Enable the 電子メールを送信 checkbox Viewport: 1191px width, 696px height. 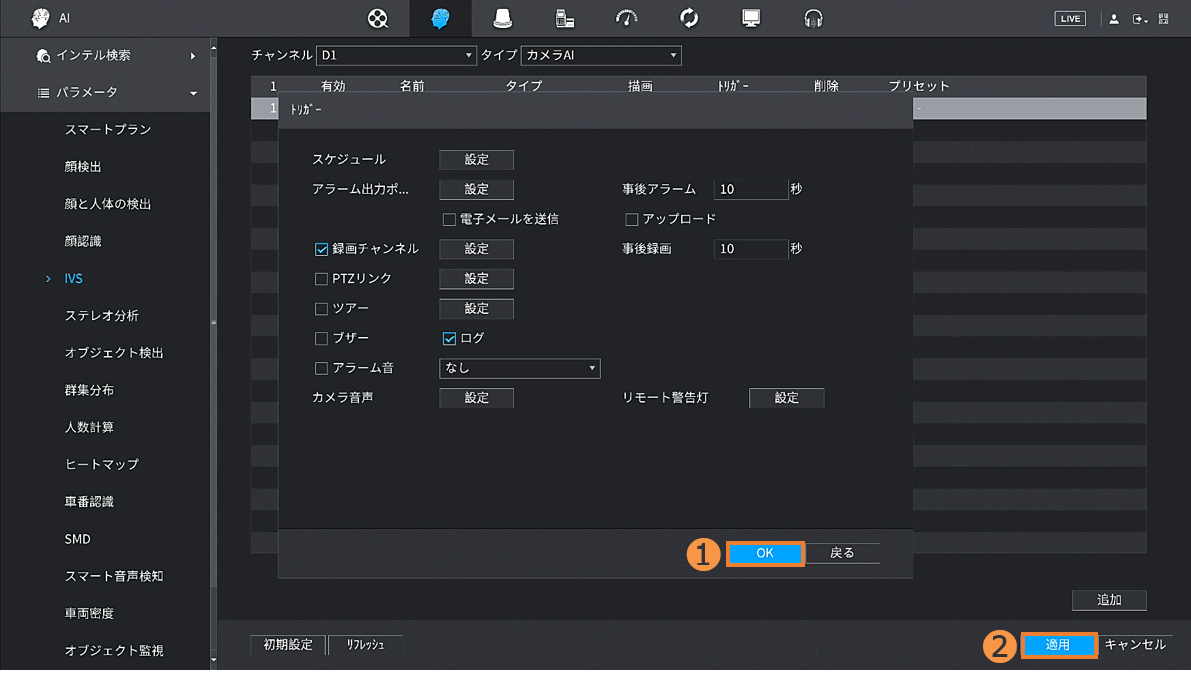(449, 219)
